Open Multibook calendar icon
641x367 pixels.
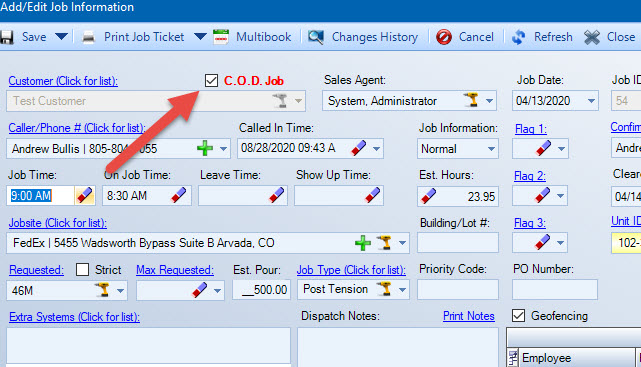pyautogui.click(x=221, y=37)
